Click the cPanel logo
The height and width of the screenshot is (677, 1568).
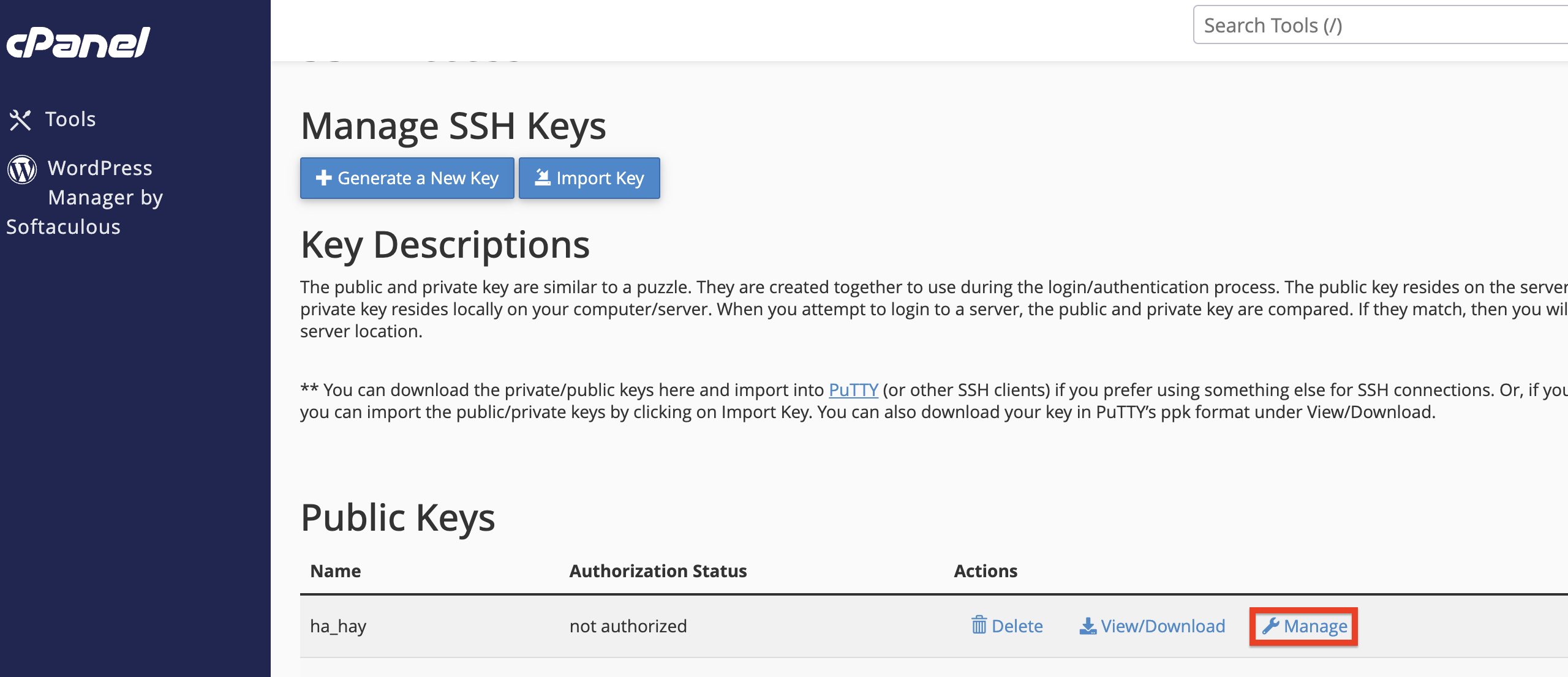78,42
